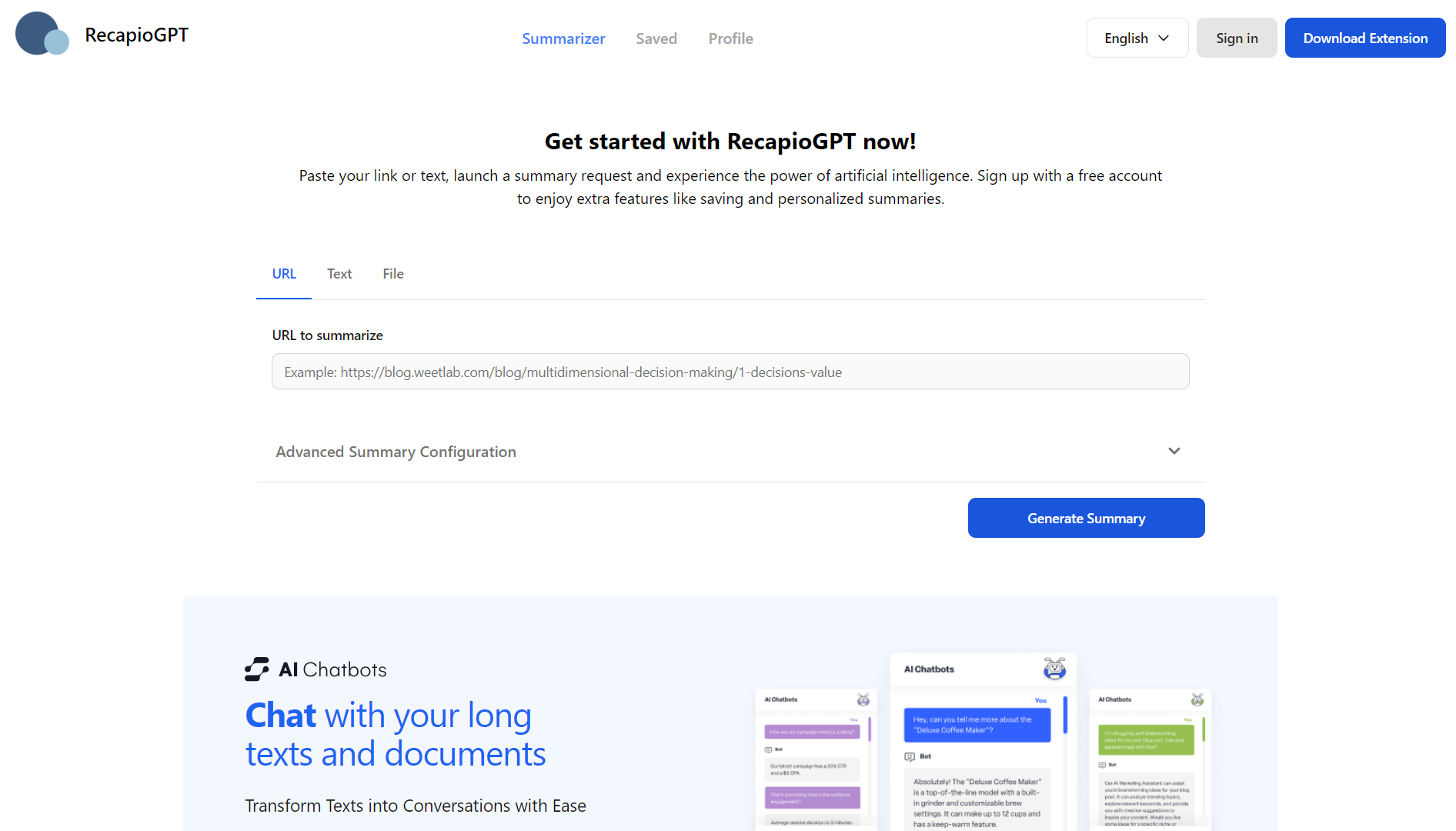1456x831 pixels.
Task: Click the RecapioGPT brand name
Action: click(137, 35)
